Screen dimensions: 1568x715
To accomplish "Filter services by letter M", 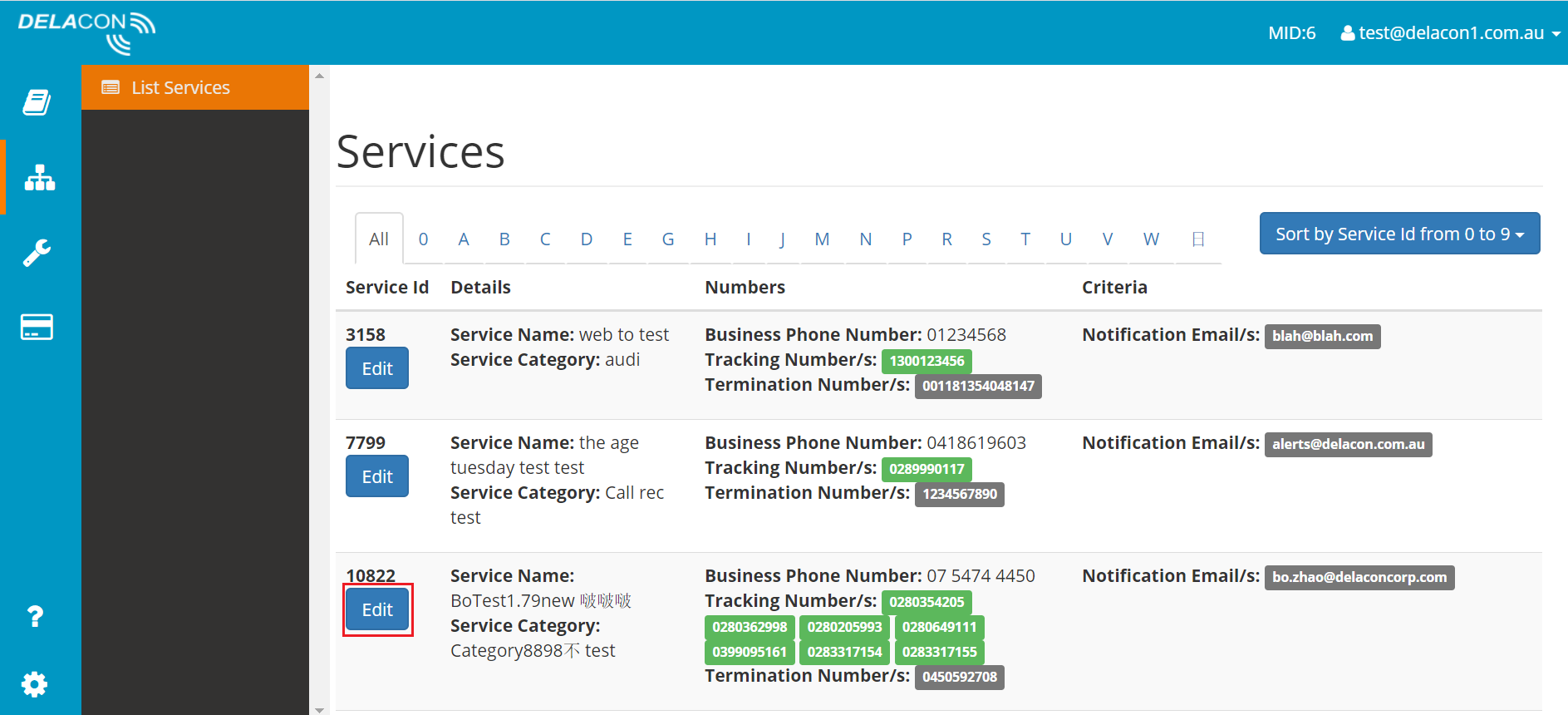I will click(x=822, y=239).
